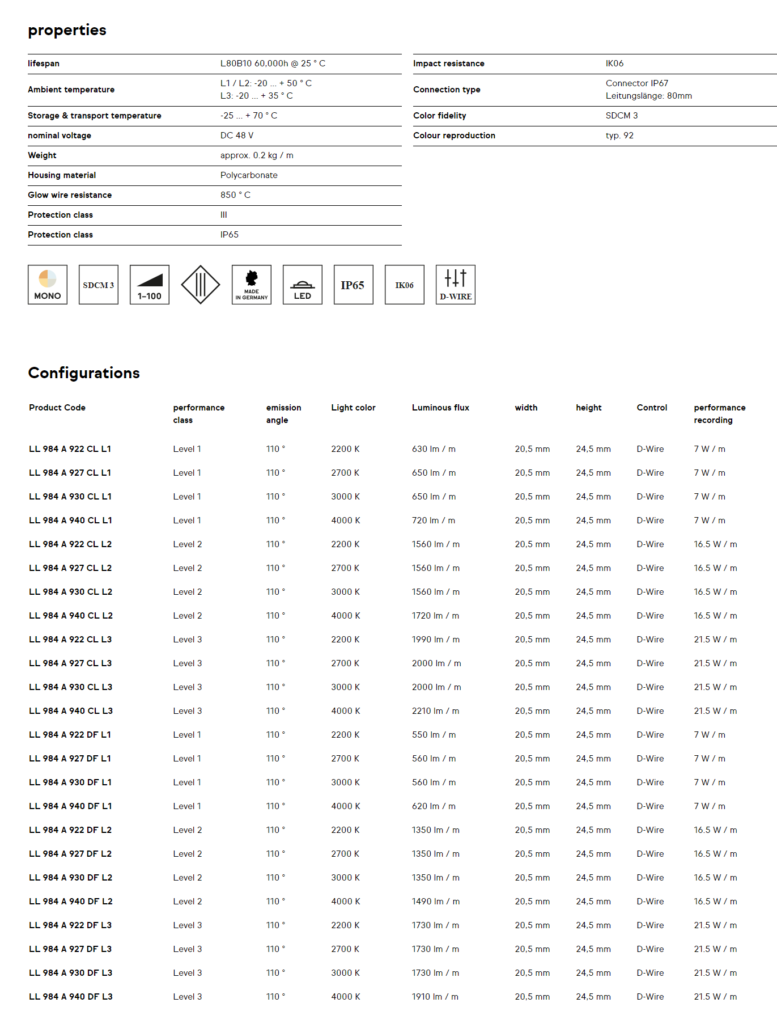Click the lifespan L80B10 value
This screenshot has height=1024, width=777.
[x=272, y=64]
